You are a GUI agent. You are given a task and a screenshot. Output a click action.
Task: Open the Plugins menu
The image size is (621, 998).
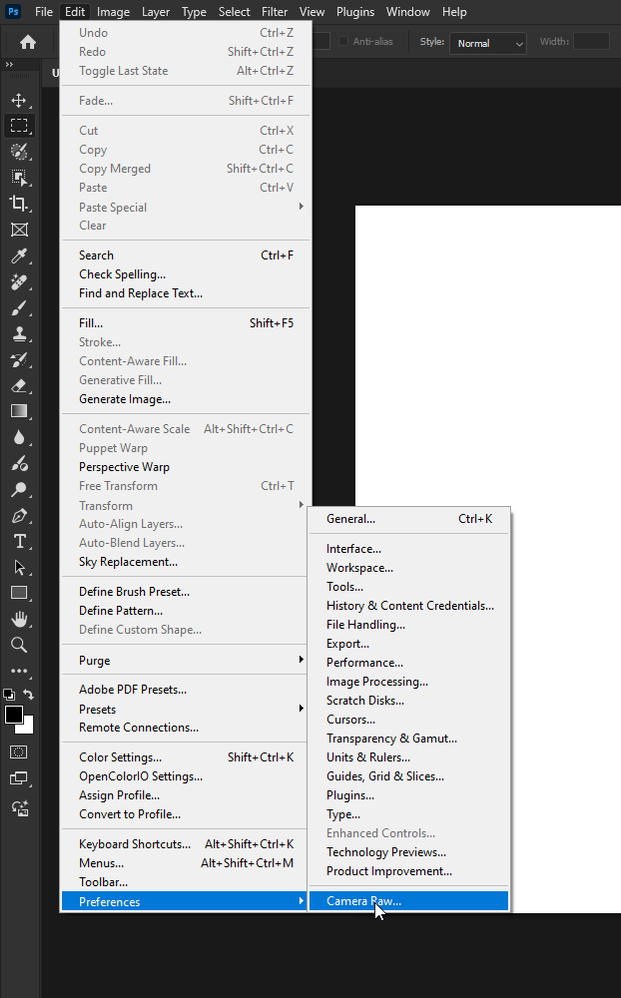point(355,11)
